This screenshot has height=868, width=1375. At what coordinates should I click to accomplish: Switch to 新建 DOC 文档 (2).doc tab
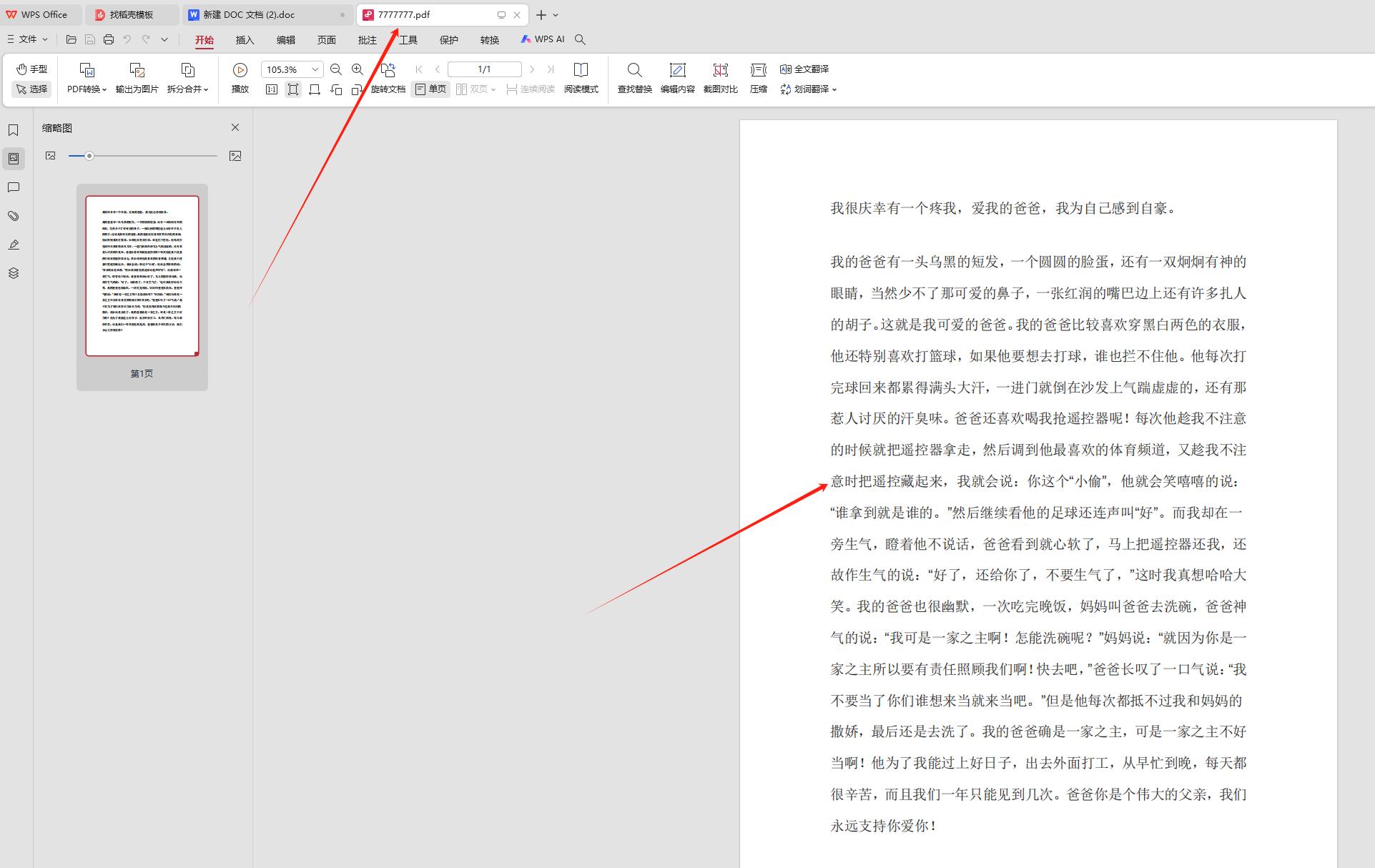click(267, 14)
